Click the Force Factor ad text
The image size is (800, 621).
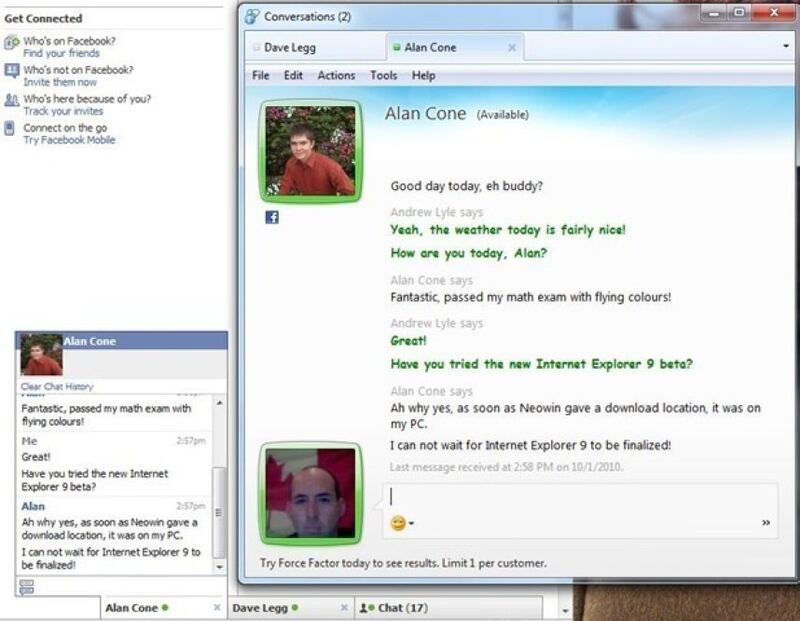pyautogui.click(x=403, y=563)
